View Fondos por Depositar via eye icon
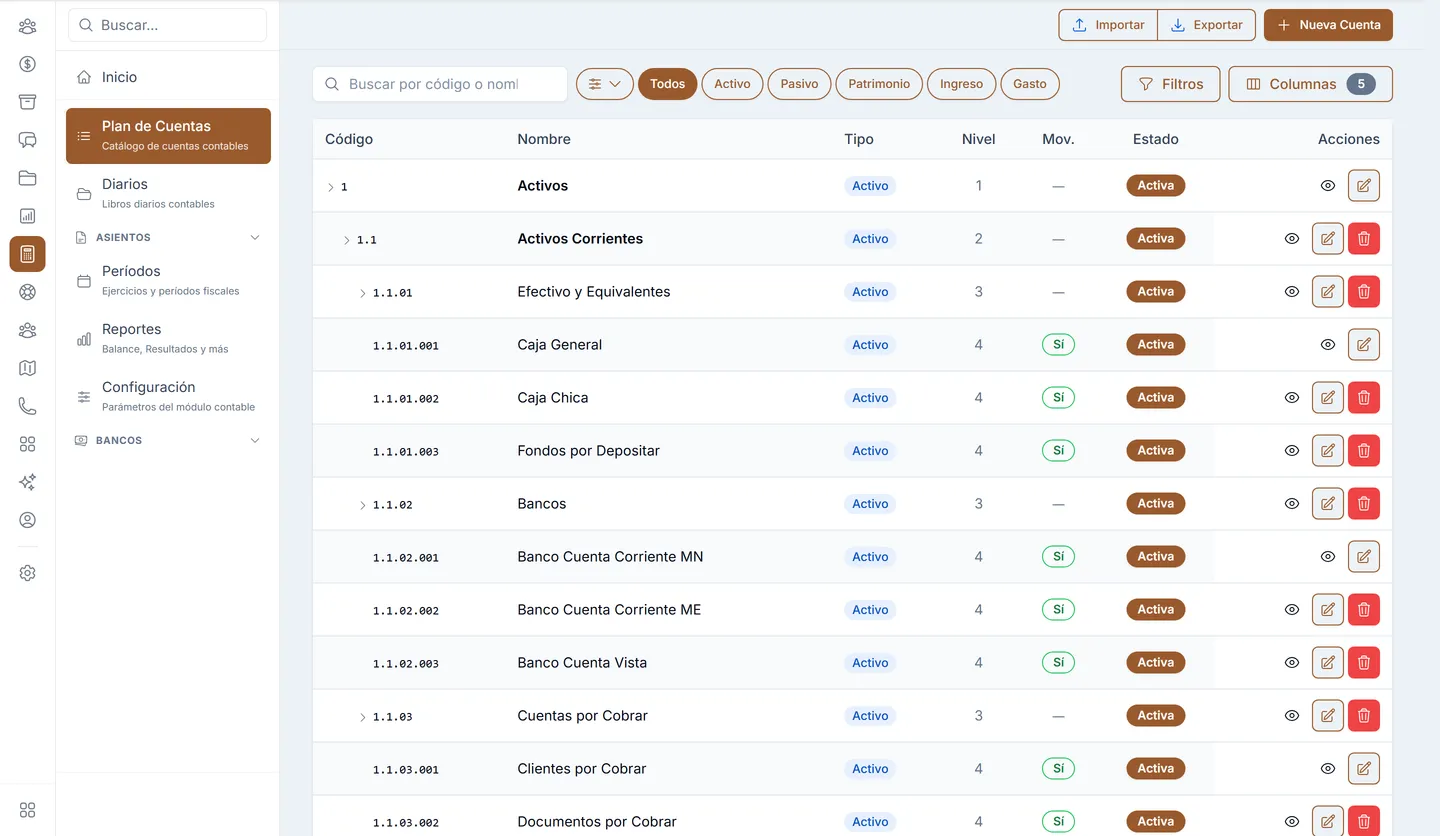 tap(1292, 451)
